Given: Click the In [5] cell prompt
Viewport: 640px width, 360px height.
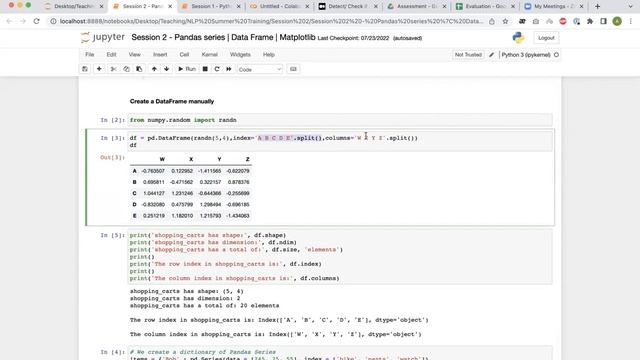Looking at the screenshot, I should tap(112, 235).
